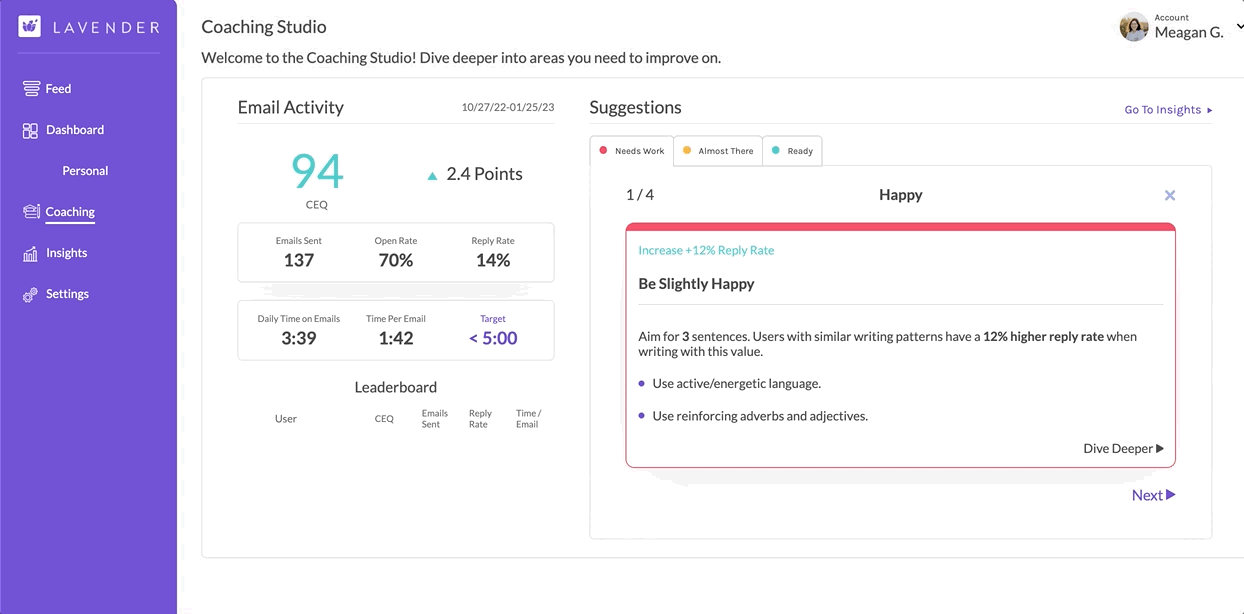Open Settings via the wrench icon
Viewport: 1244px width, 614px height.
[x=31, y=293]
